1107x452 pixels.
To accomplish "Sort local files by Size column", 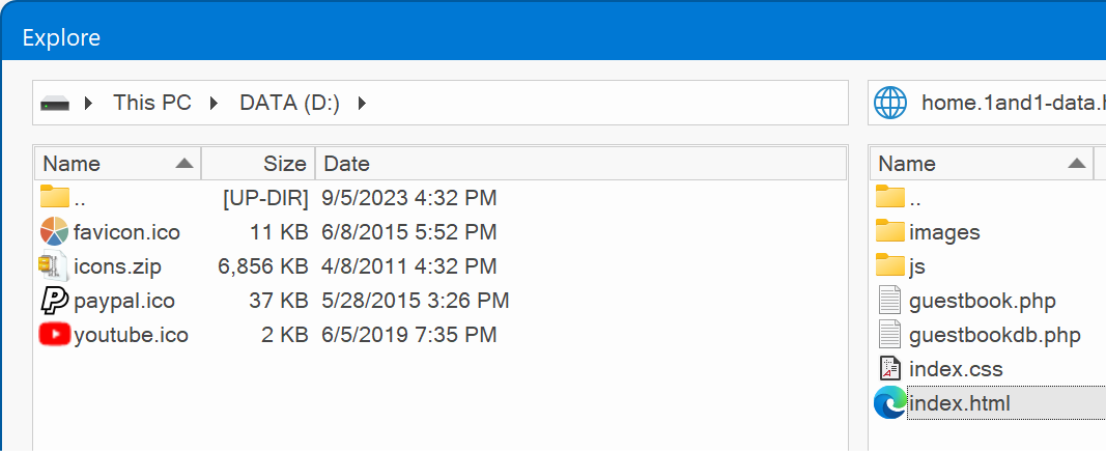I will click(x=258, y=163).
